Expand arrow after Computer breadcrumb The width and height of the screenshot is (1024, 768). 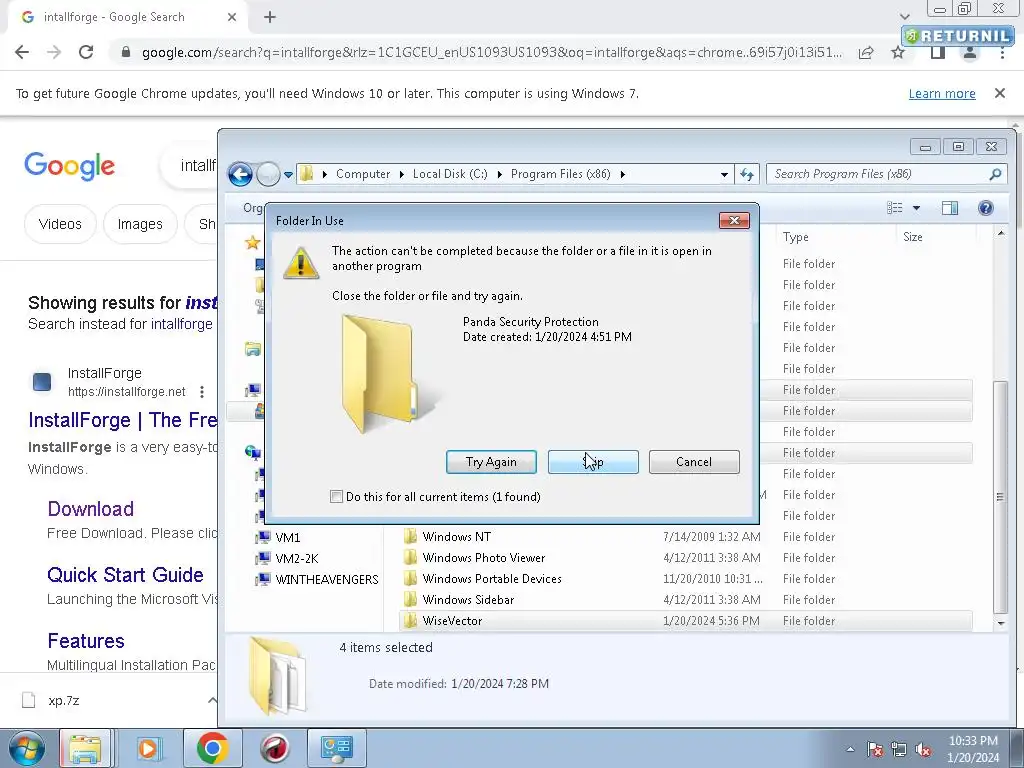pos(401,174)
